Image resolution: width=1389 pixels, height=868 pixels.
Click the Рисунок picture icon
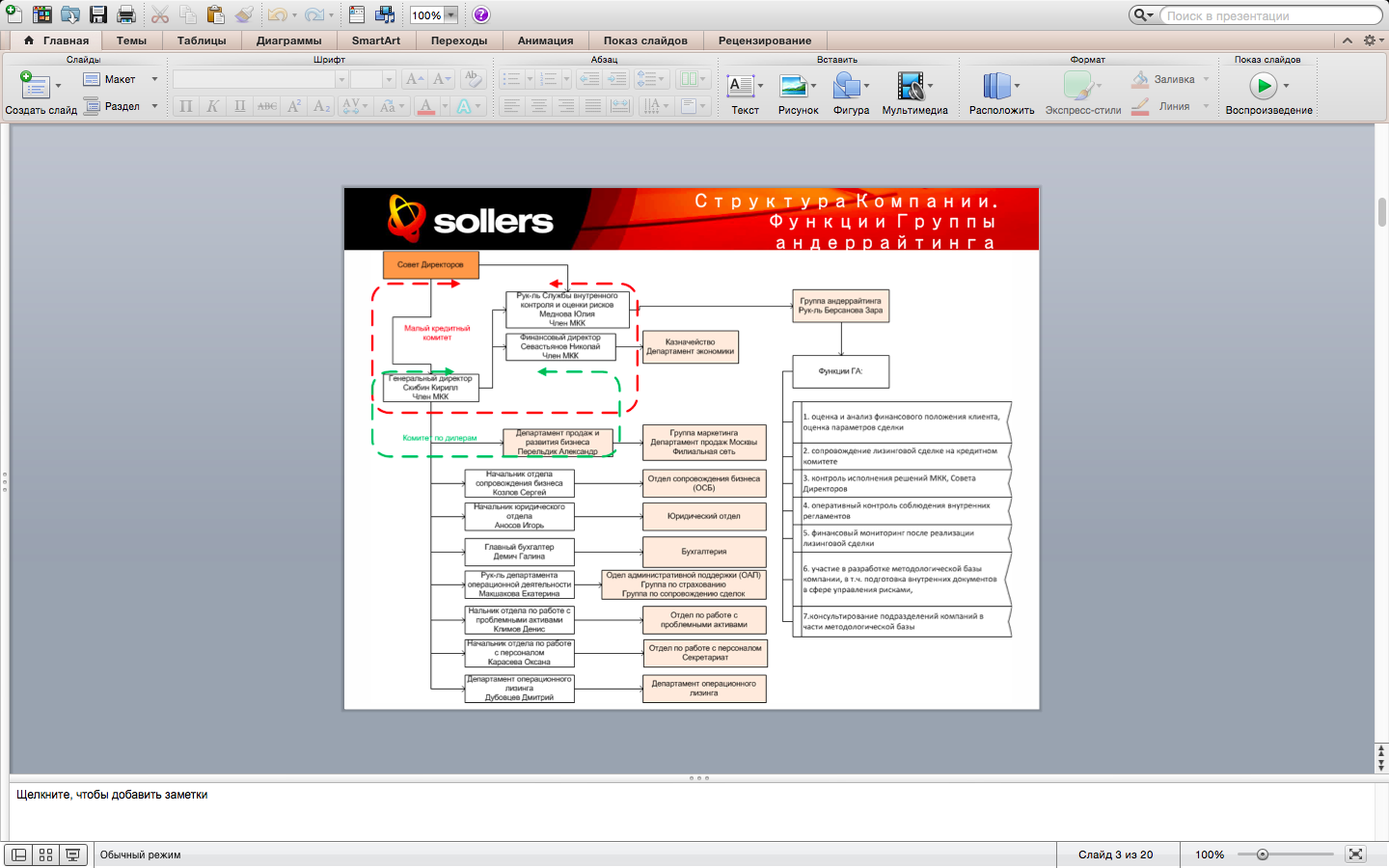click(793, 86)
